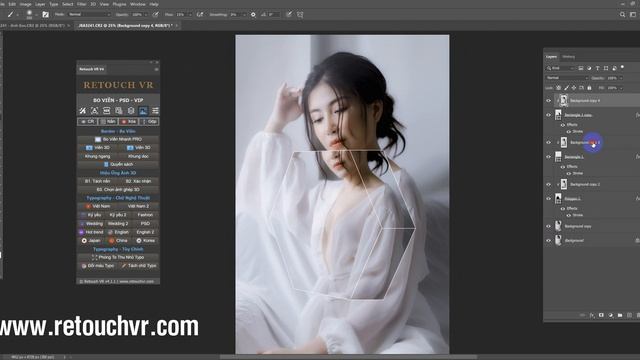640x360 pixels.
Task: Open the Filter menu
Action: (82, 4)
